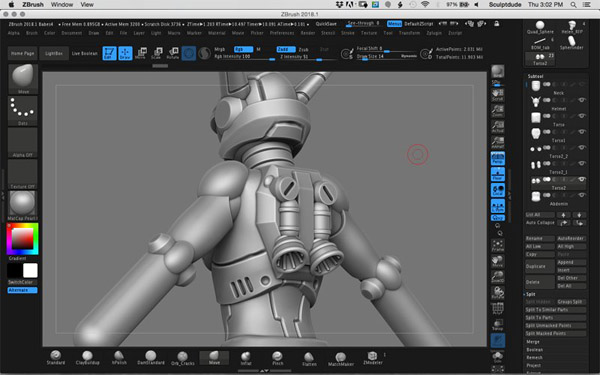
Task: Open the Material menu
Action: click(x=217, y=33)
